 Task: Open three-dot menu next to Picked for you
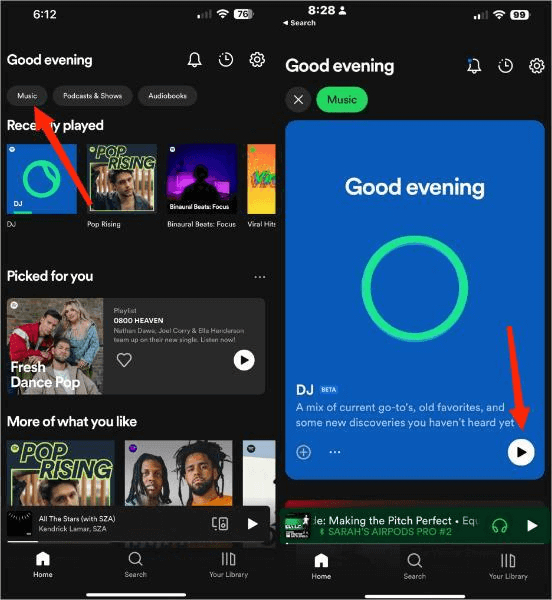click(260, 277)
